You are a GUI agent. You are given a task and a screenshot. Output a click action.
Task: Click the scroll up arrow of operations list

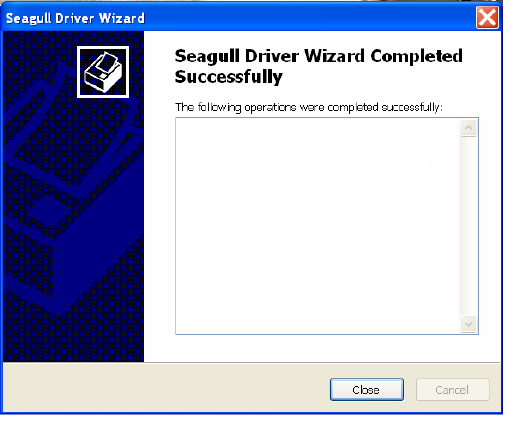[468, 128]
